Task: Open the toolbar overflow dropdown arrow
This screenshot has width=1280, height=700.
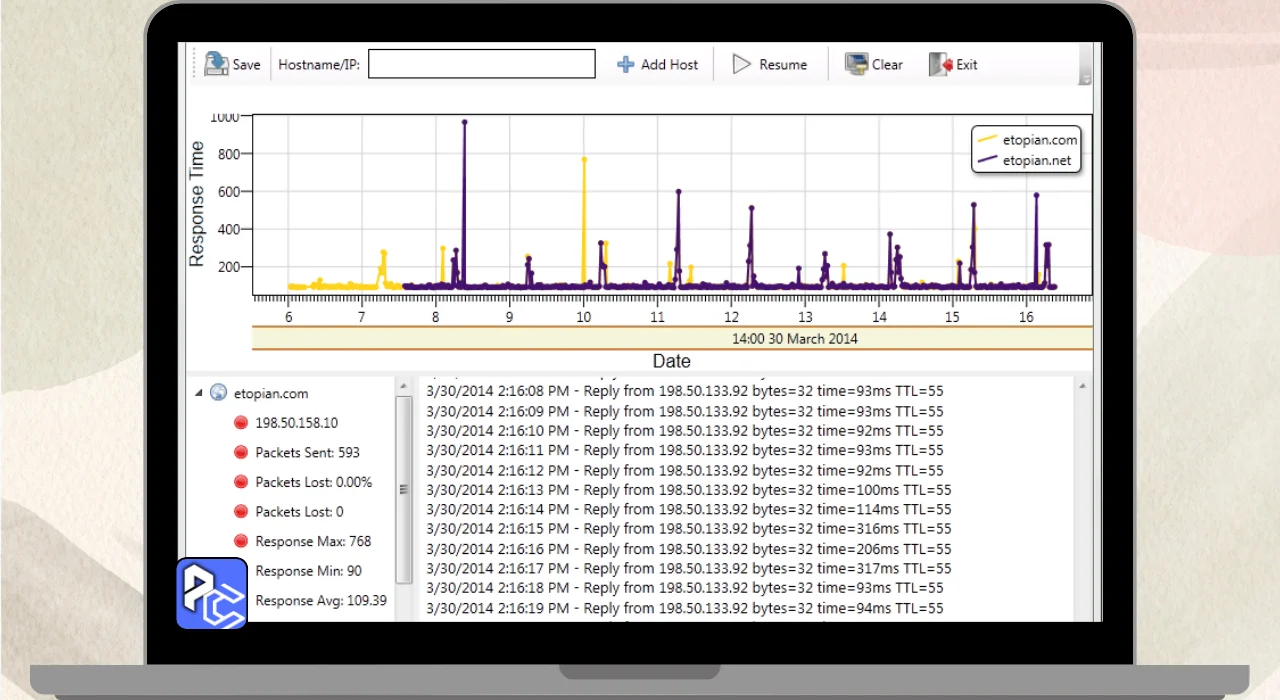Action: [1085, 79]
